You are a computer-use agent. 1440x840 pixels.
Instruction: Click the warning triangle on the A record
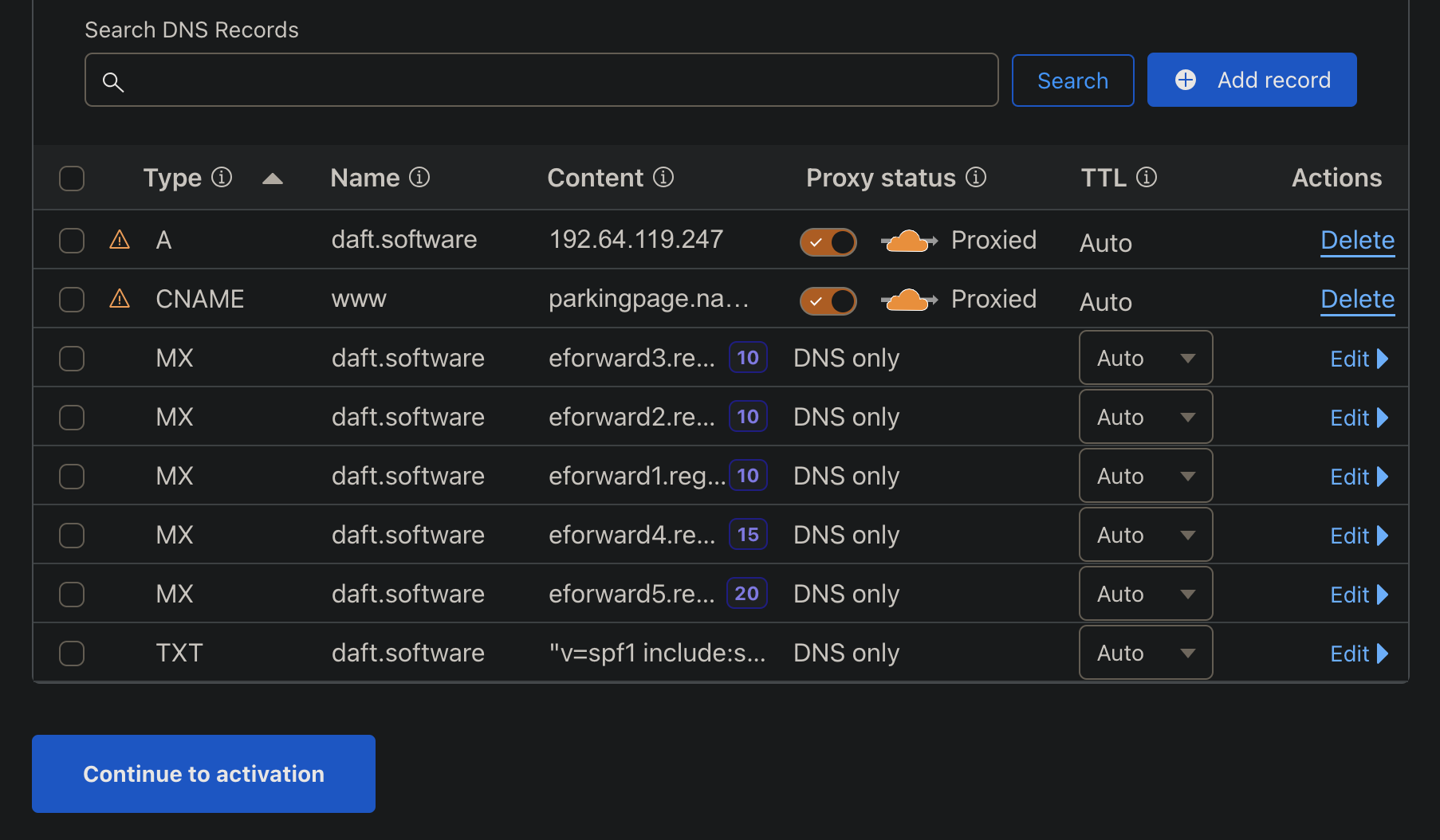[119, 240]
